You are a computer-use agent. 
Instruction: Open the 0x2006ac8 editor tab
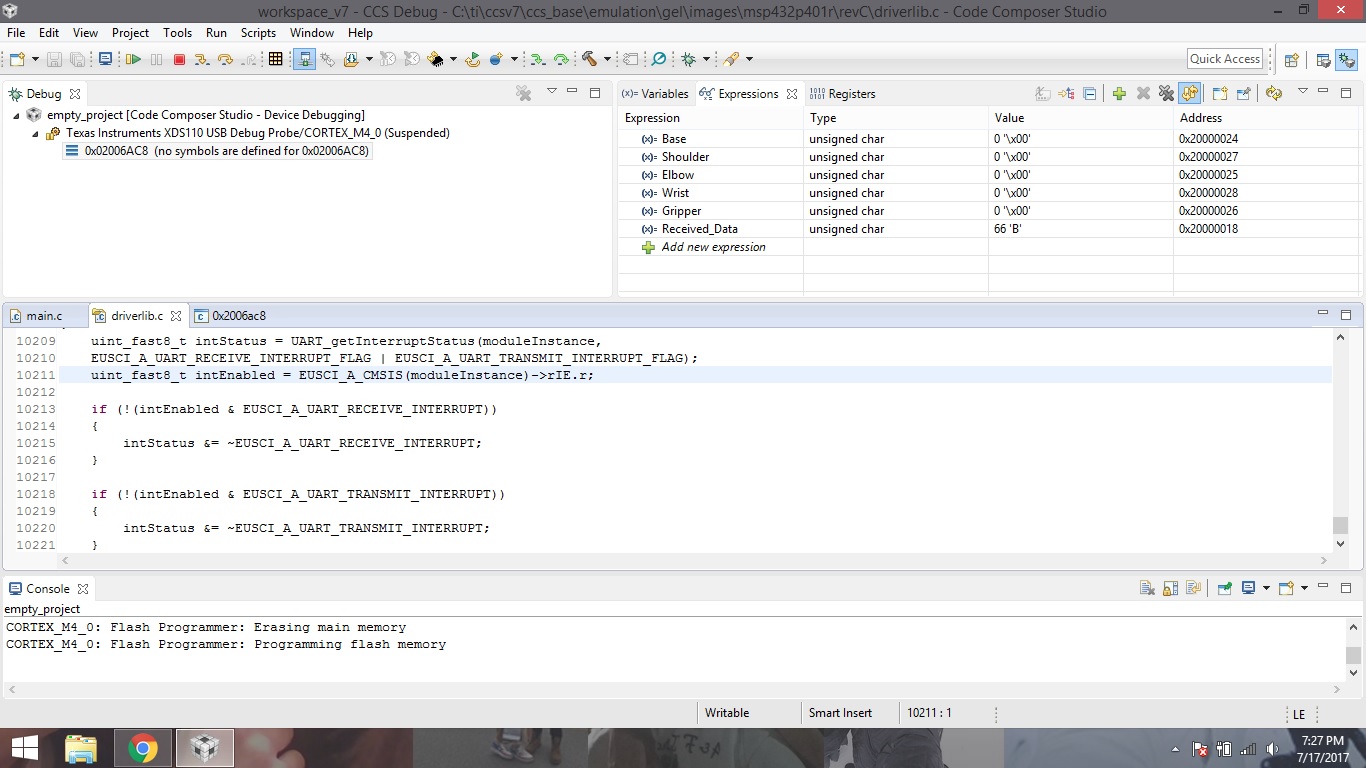231,316
